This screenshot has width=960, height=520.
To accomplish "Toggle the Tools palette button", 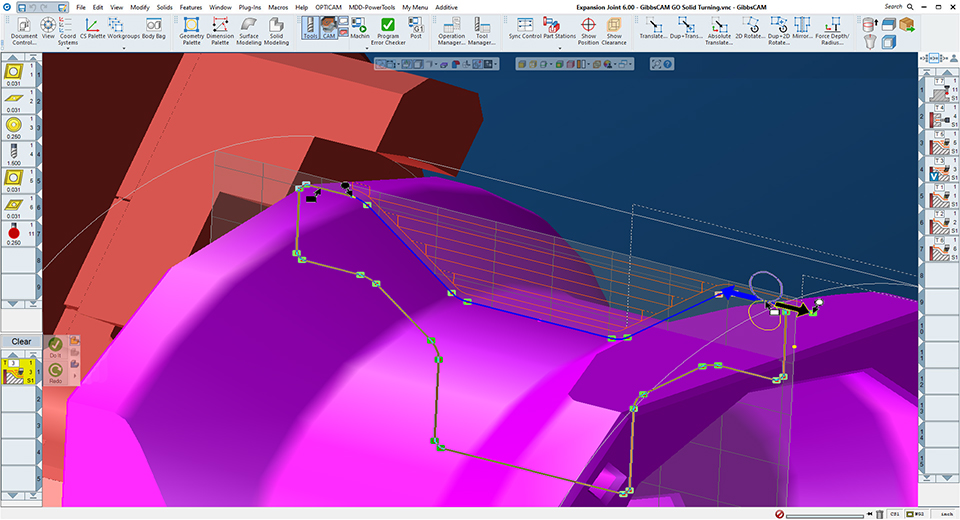I will tap(311, 29).
